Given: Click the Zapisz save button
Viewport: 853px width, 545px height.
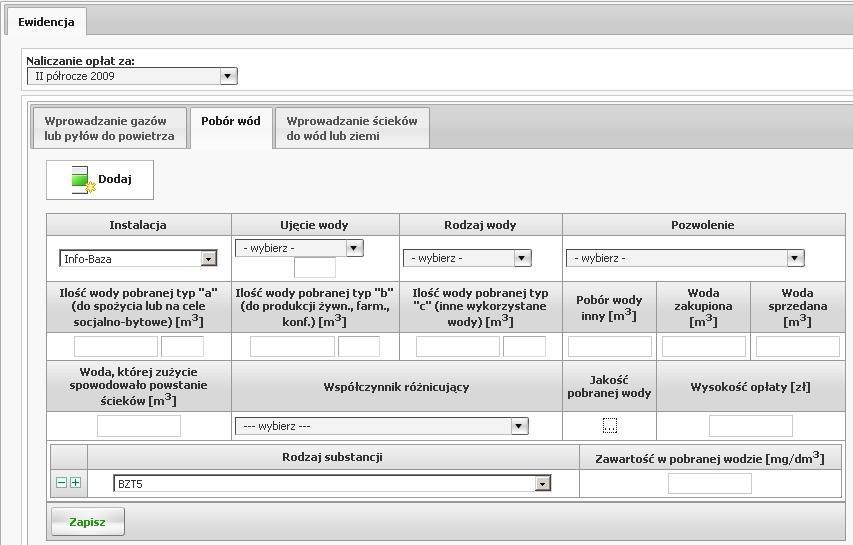Looking at the screenshot, I should click(x=88, y=522).
